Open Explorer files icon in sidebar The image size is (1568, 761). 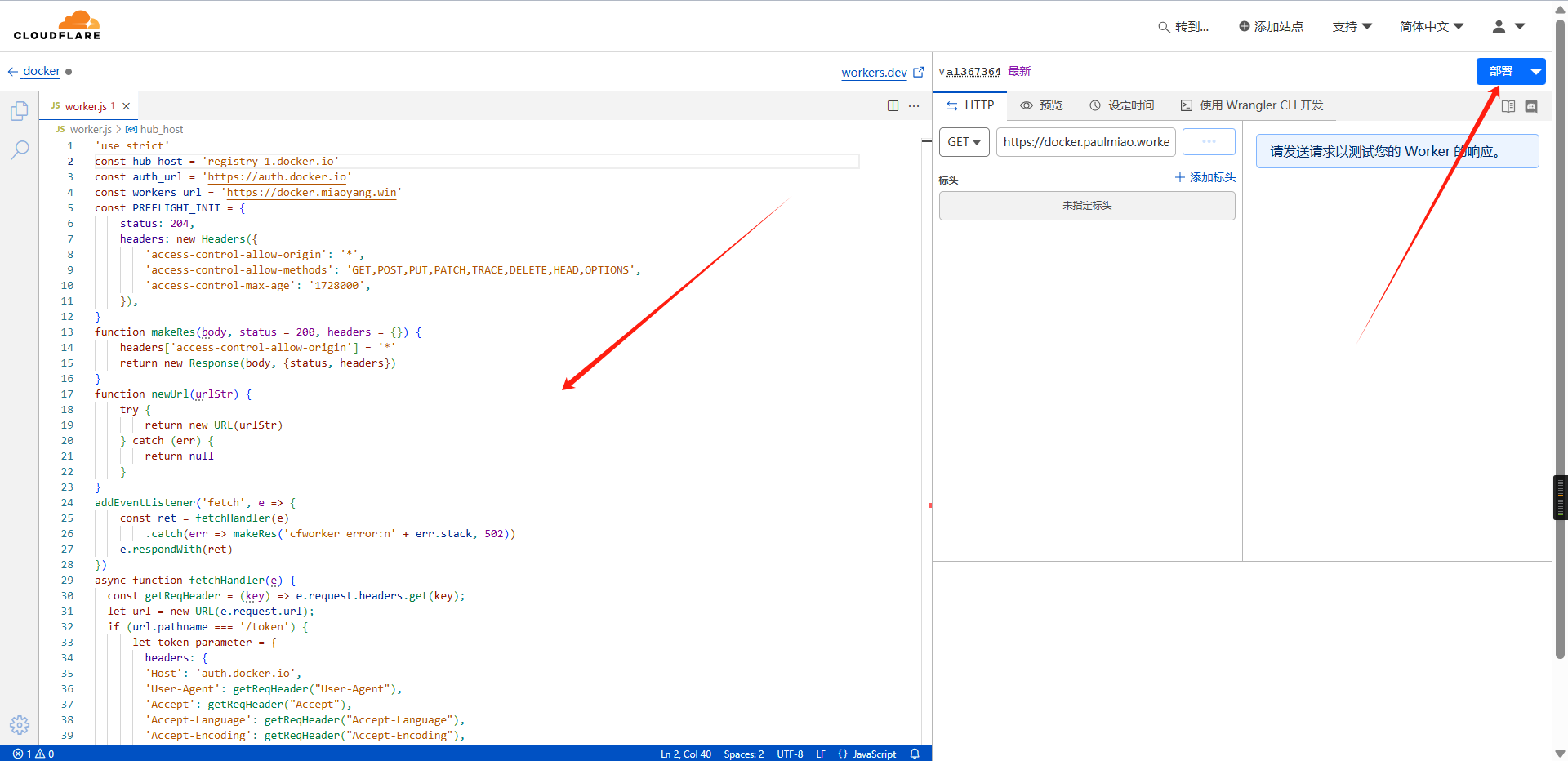point(20,111)
